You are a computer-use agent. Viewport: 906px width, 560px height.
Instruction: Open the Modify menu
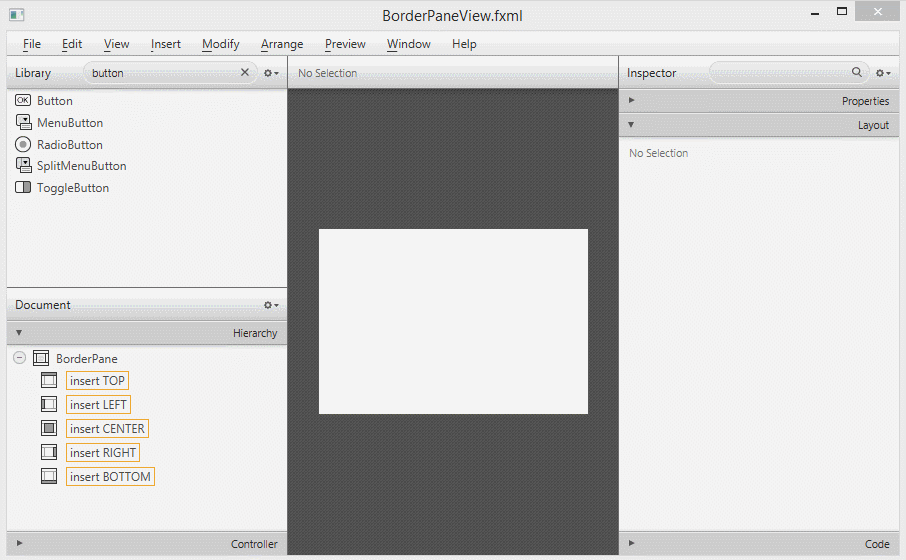pyautogui.click(x=220, y=44)
